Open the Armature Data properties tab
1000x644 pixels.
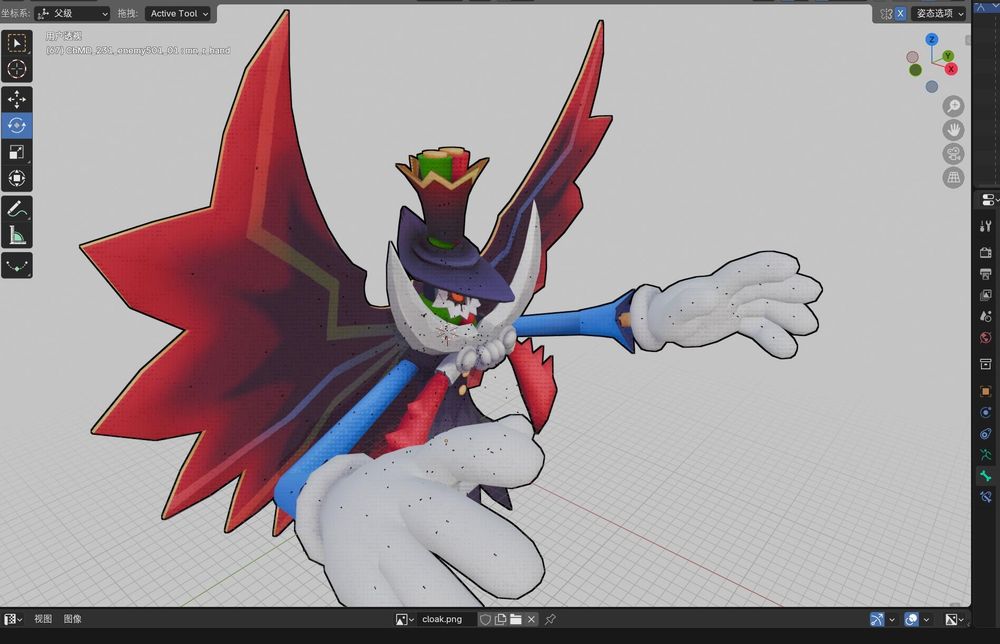pyautogui.click(x=985, y=455)
